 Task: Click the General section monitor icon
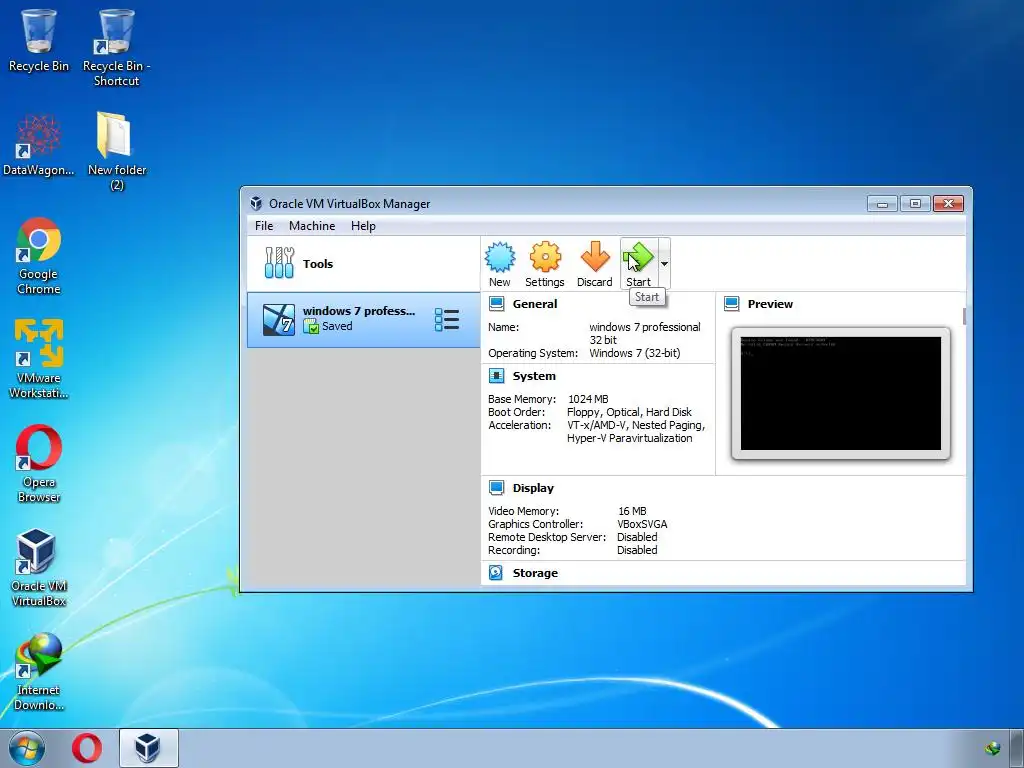click(496, 304)
